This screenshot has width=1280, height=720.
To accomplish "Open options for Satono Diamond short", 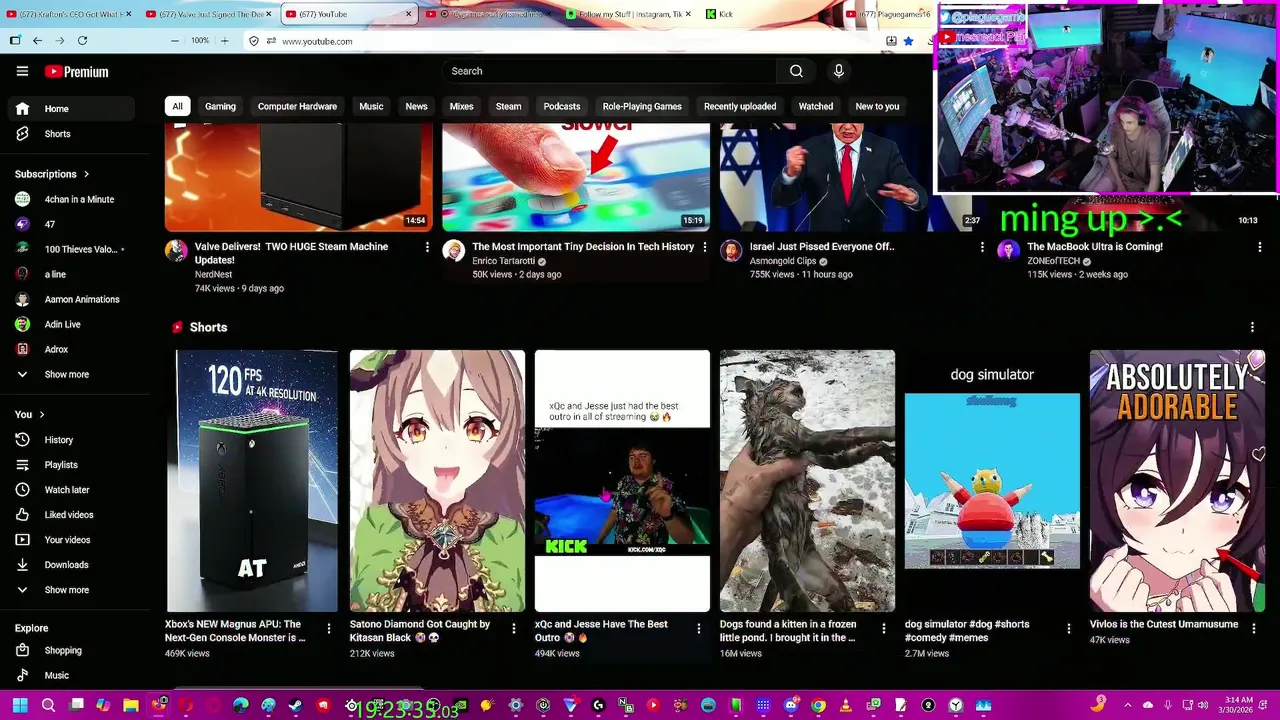I will (514, 628).
